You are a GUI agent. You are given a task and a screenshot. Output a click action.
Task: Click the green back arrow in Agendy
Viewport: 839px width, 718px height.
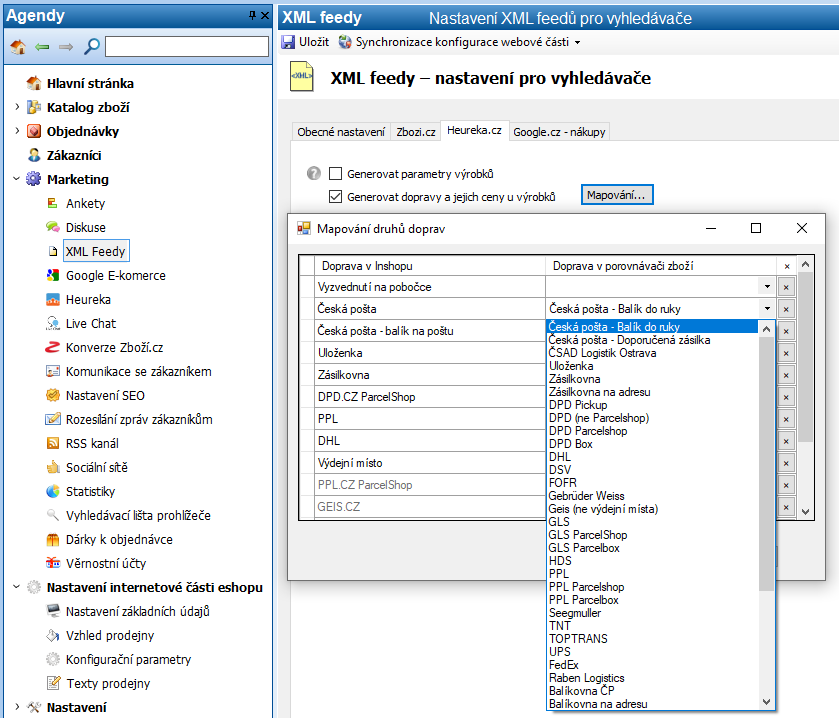pos(42,47)
